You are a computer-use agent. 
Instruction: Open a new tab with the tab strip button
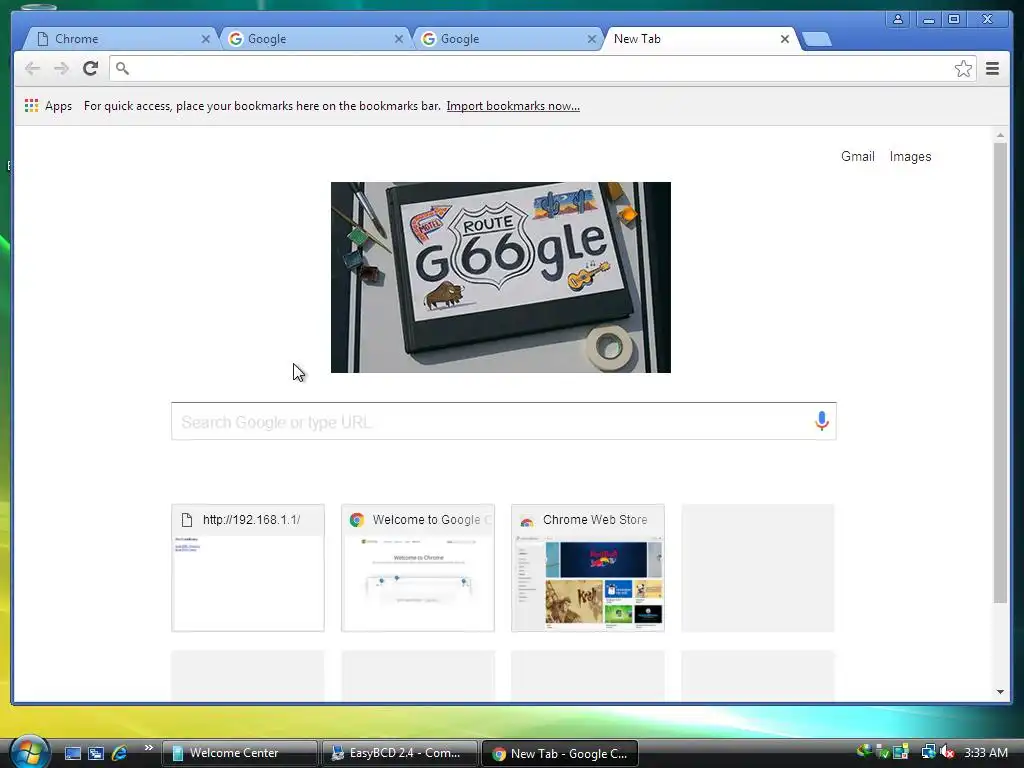[x=816, y=40]
